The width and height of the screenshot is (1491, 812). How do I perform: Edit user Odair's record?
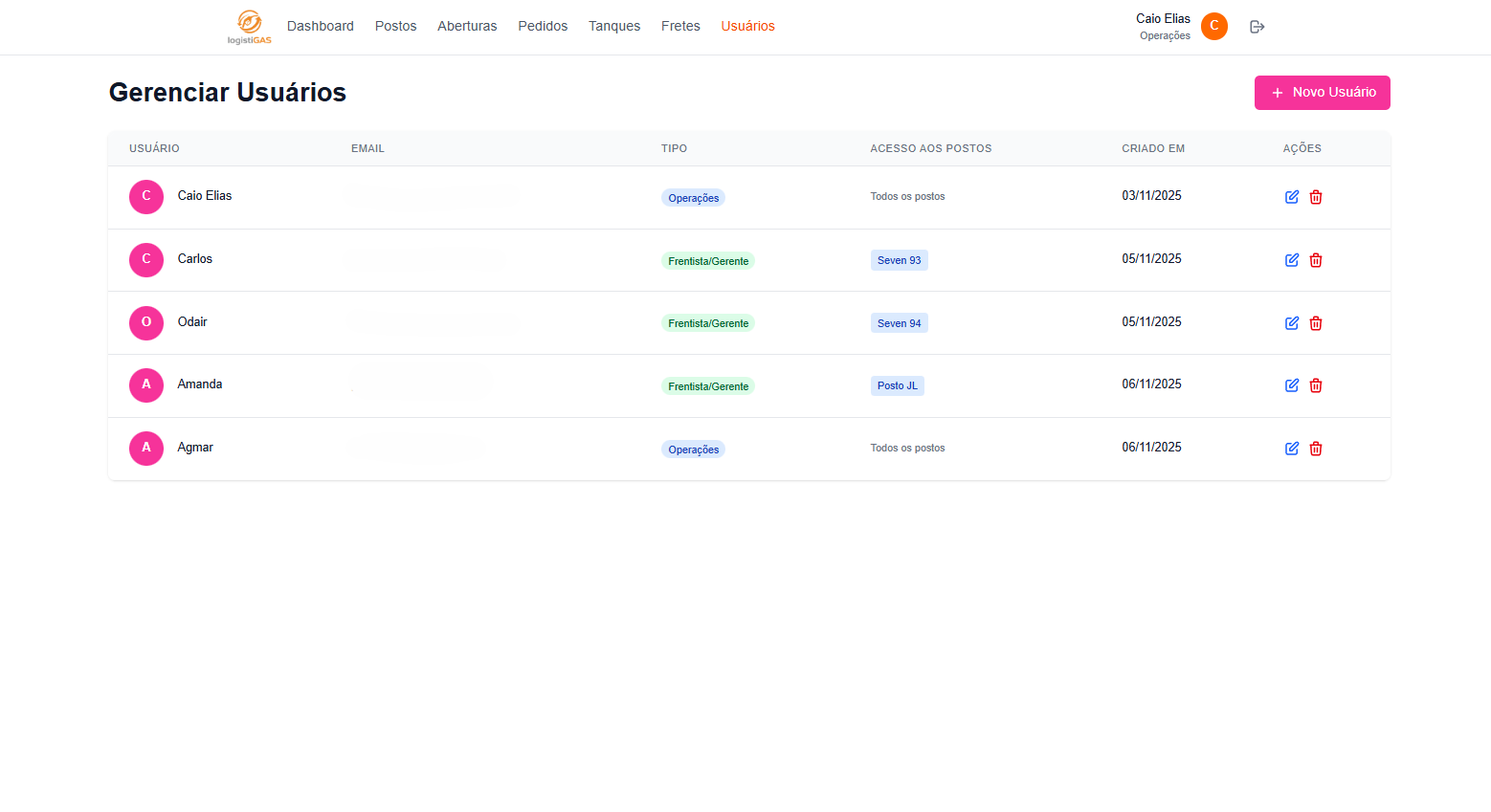click(1291, 323)
